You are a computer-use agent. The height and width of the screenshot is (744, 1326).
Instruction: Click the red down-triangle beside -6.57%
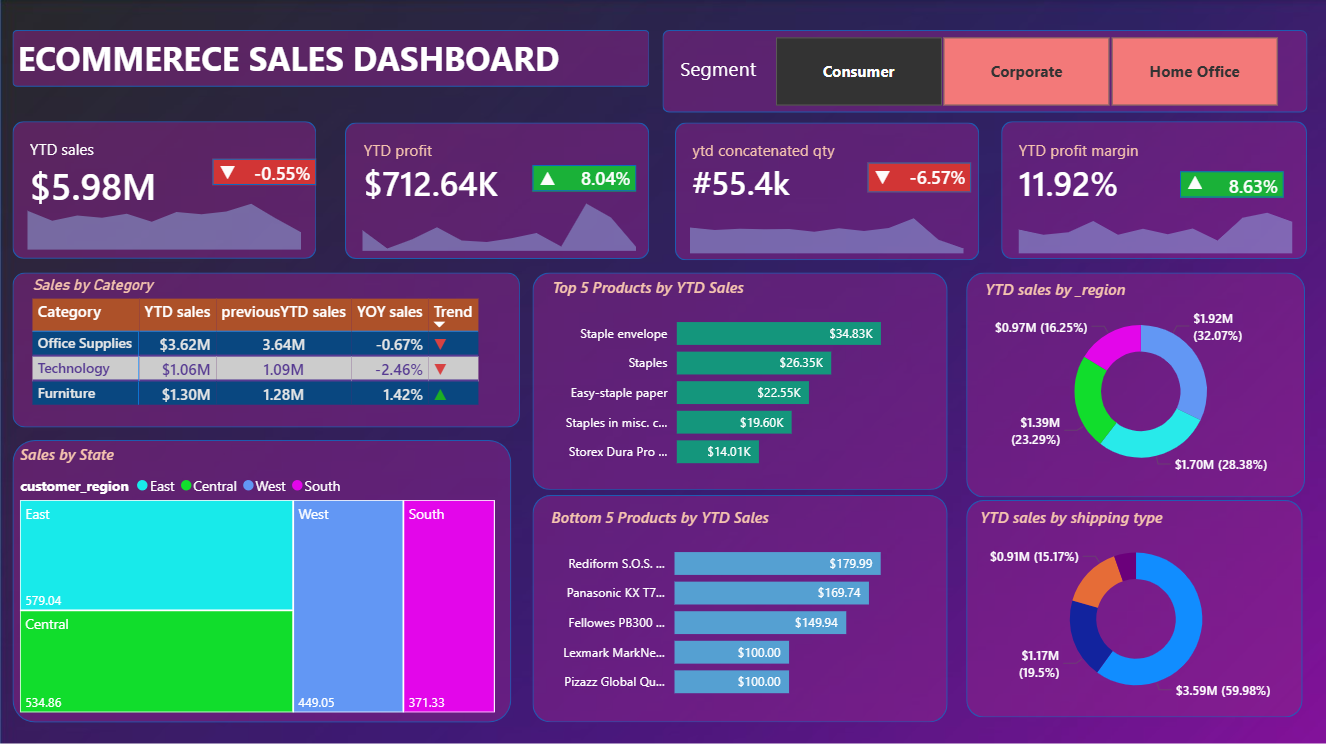pyautogui.click(x=882, y=178)
